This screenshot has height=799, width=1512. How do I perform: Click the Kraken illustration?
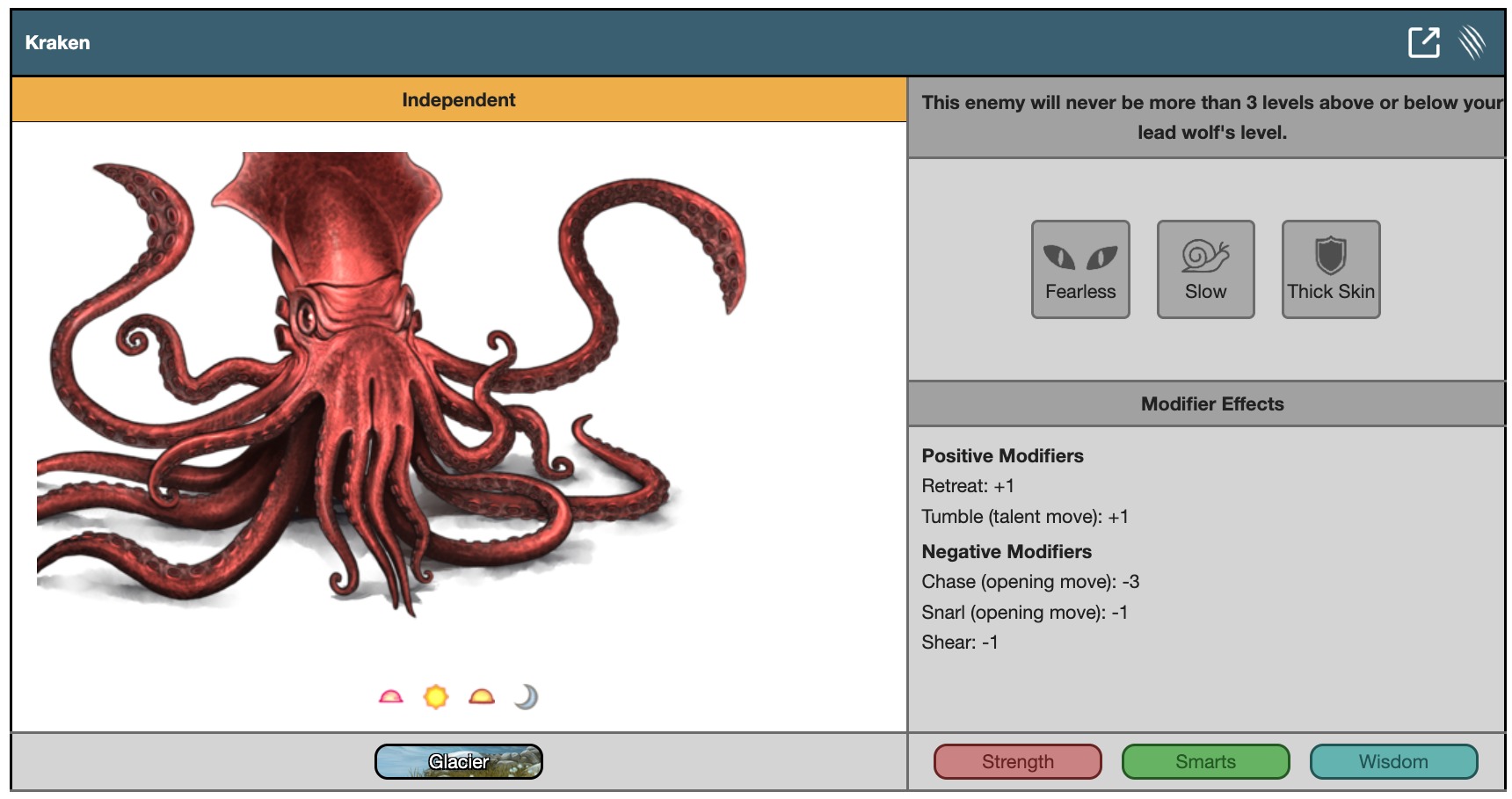369,387
